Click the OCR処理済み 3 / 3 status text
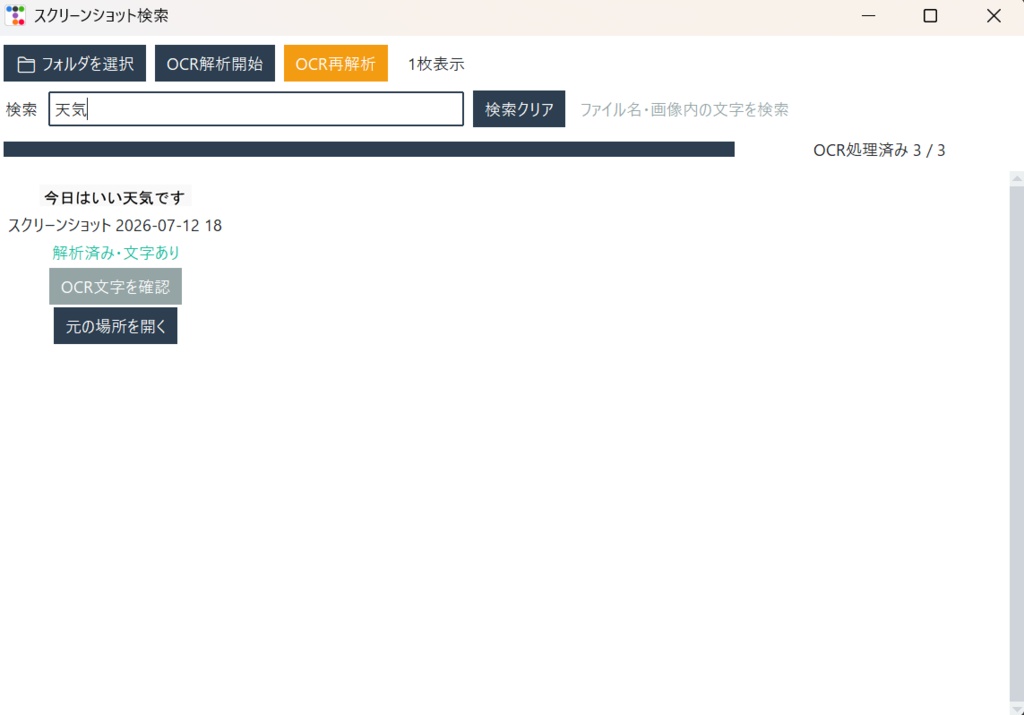This screenshot has height=715, width=1024. 879,150
